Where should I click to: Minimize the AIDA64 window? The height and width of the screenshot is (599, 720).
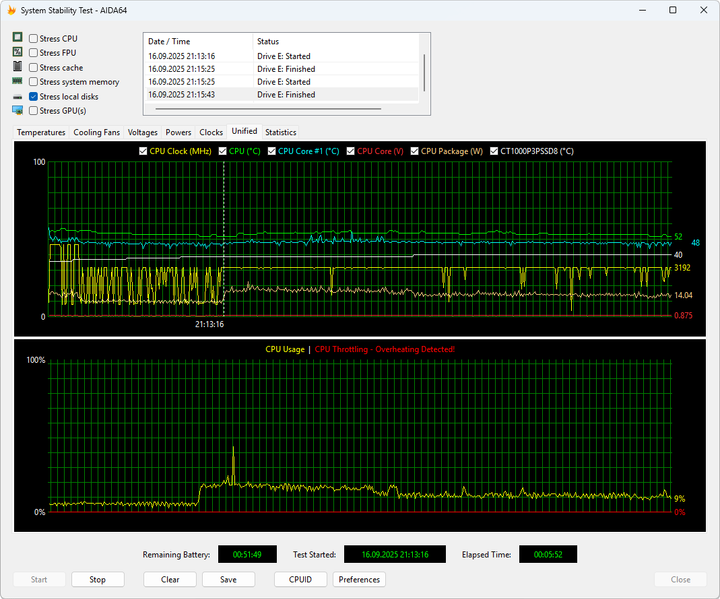click(x=642, y=10)
